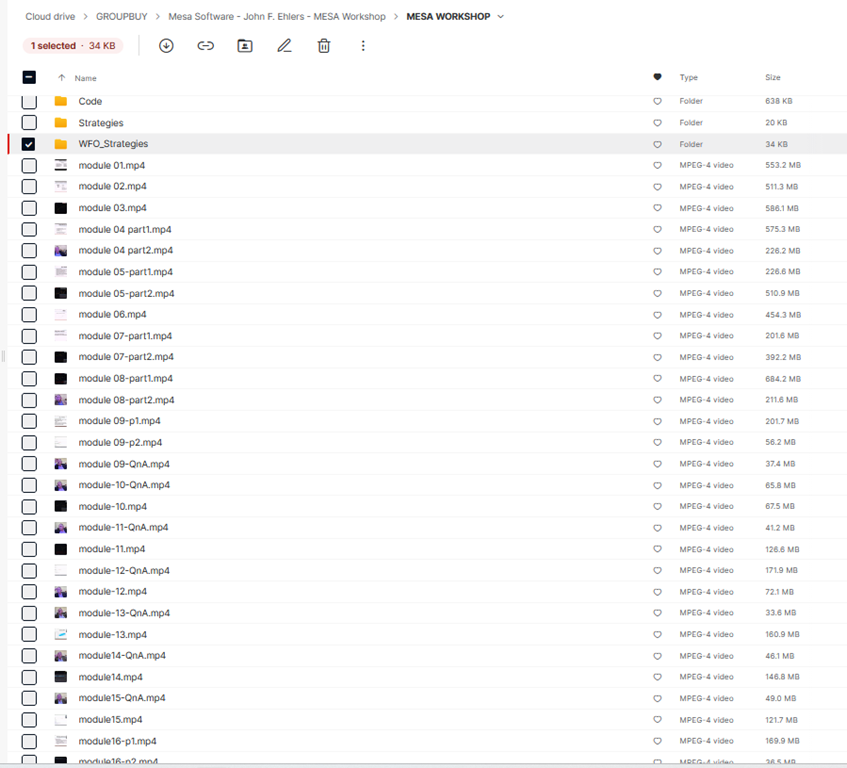Sort files by the Name column arrow
This screenshot has width=847, height=768.
62,78
